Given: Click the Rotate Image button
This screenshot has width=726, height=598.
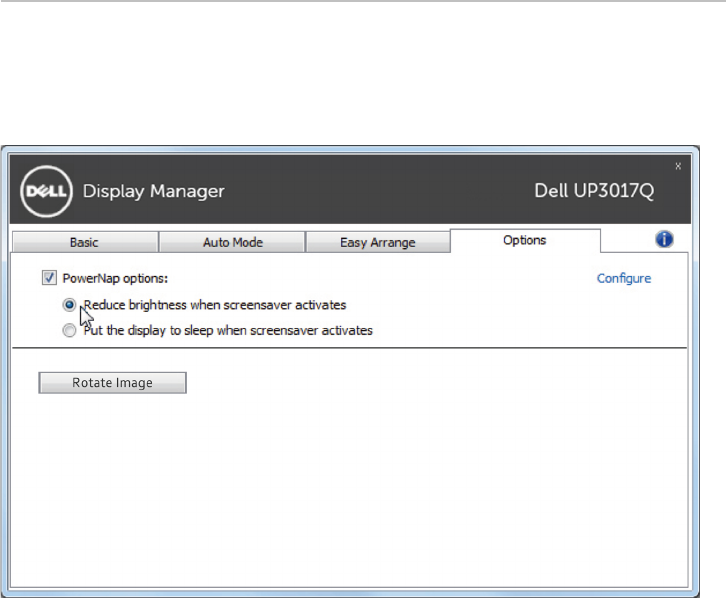Looking at the screenshot, I should (113, 383).
